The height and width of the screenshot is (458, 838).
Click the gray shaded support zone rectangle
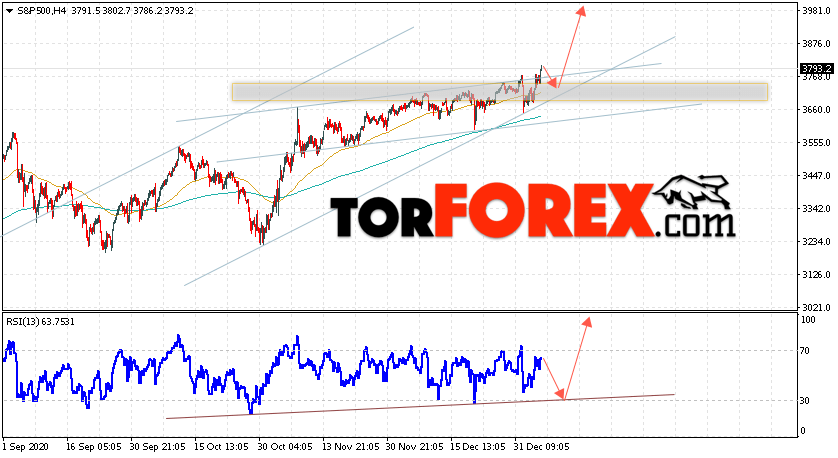coord(500,92)
